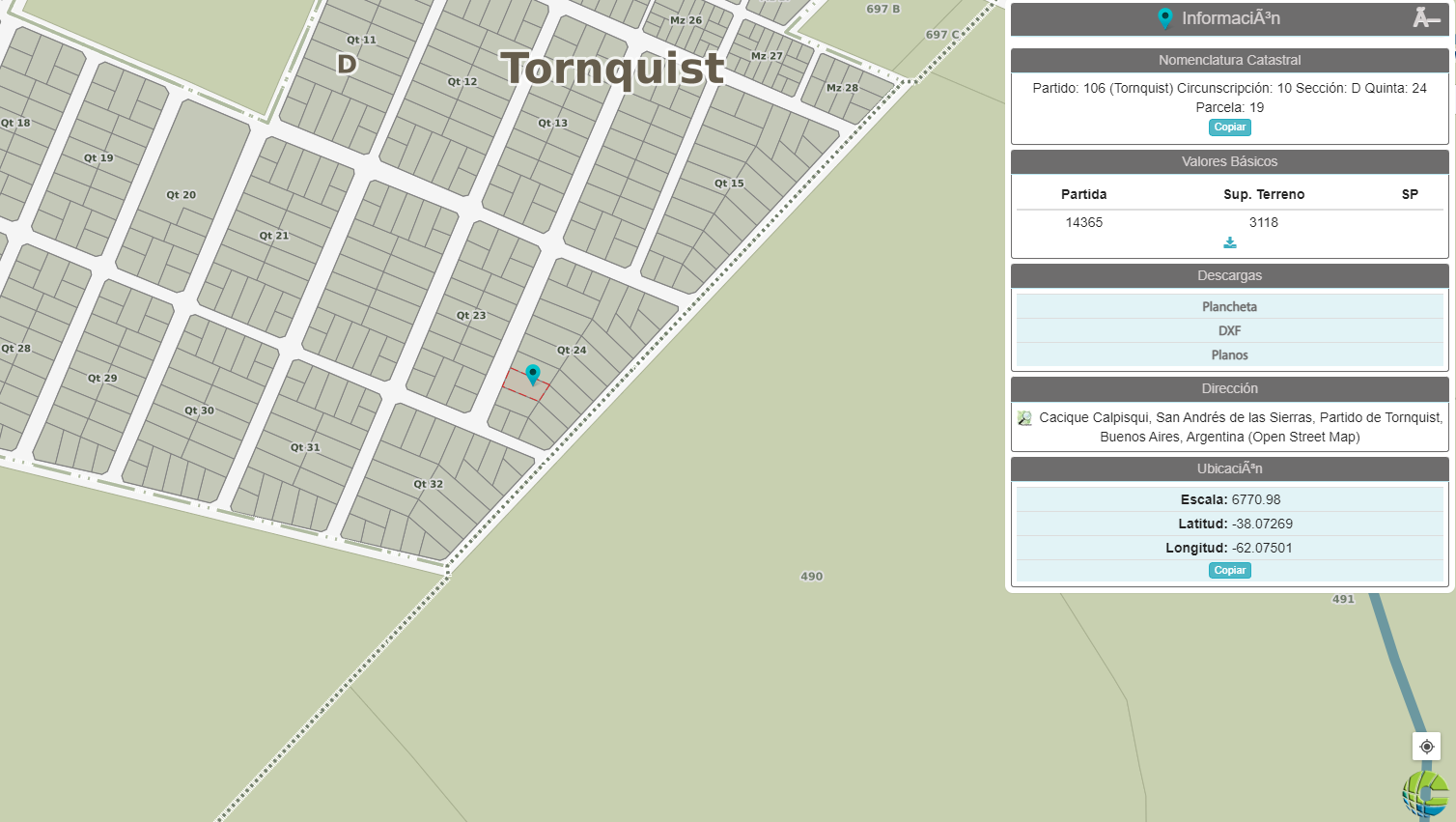Click the Mz 28 block label

tap(842, 88)
